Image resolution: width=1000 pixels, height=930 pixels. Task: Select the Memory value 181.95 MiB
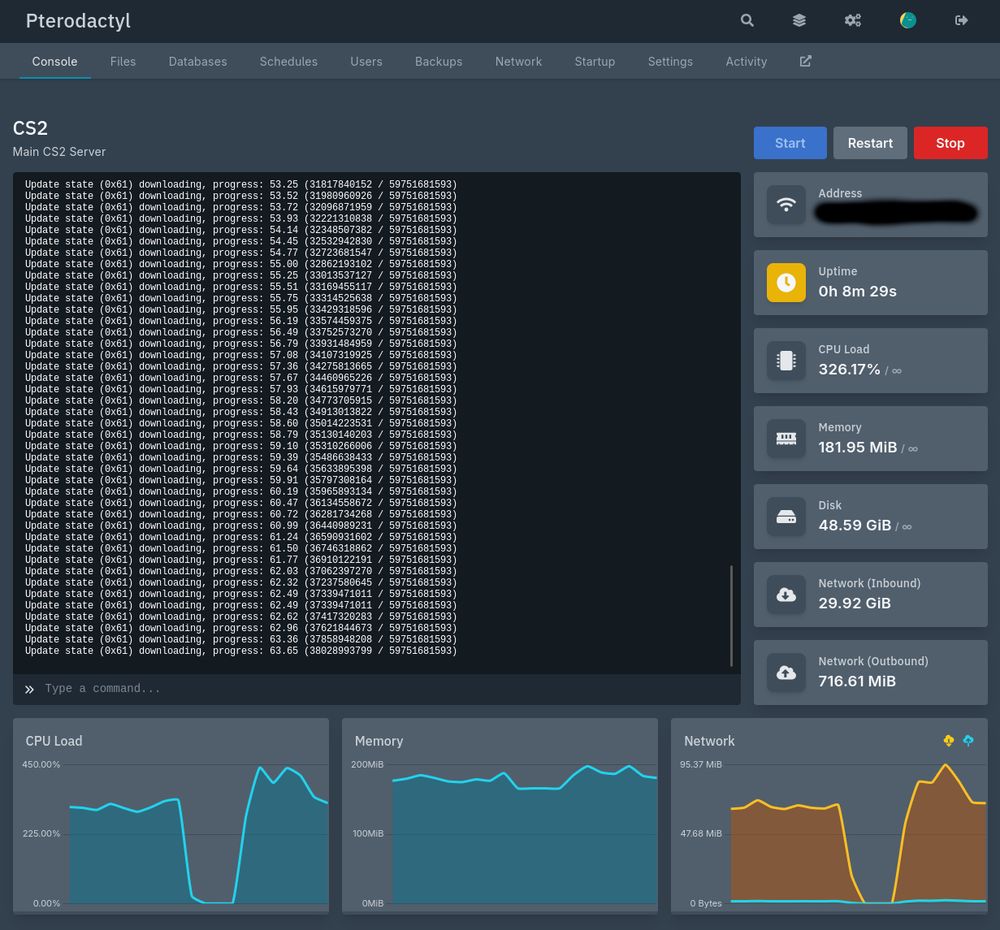[857, 447]
